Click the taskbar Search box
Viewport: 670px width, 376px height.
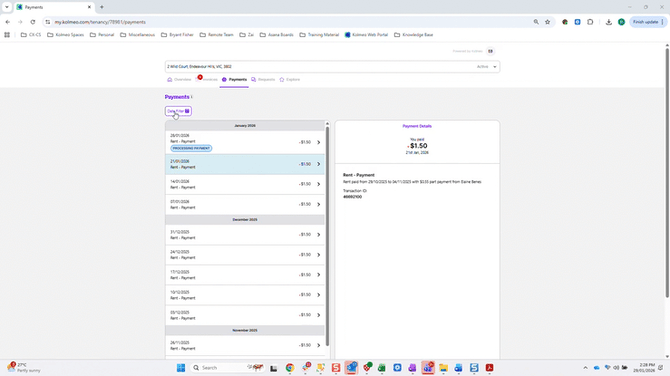(227, 367)
